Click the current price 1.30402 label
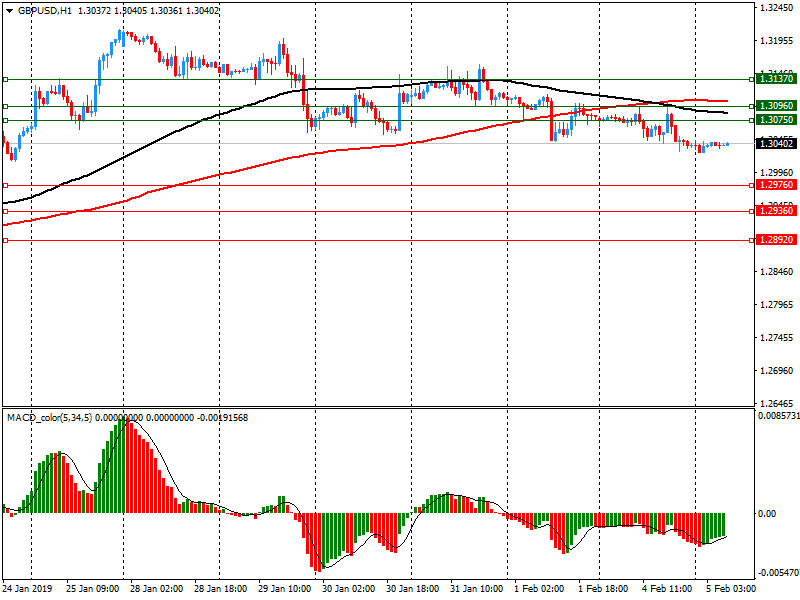800x600 pixels. (x=776, y=144)
